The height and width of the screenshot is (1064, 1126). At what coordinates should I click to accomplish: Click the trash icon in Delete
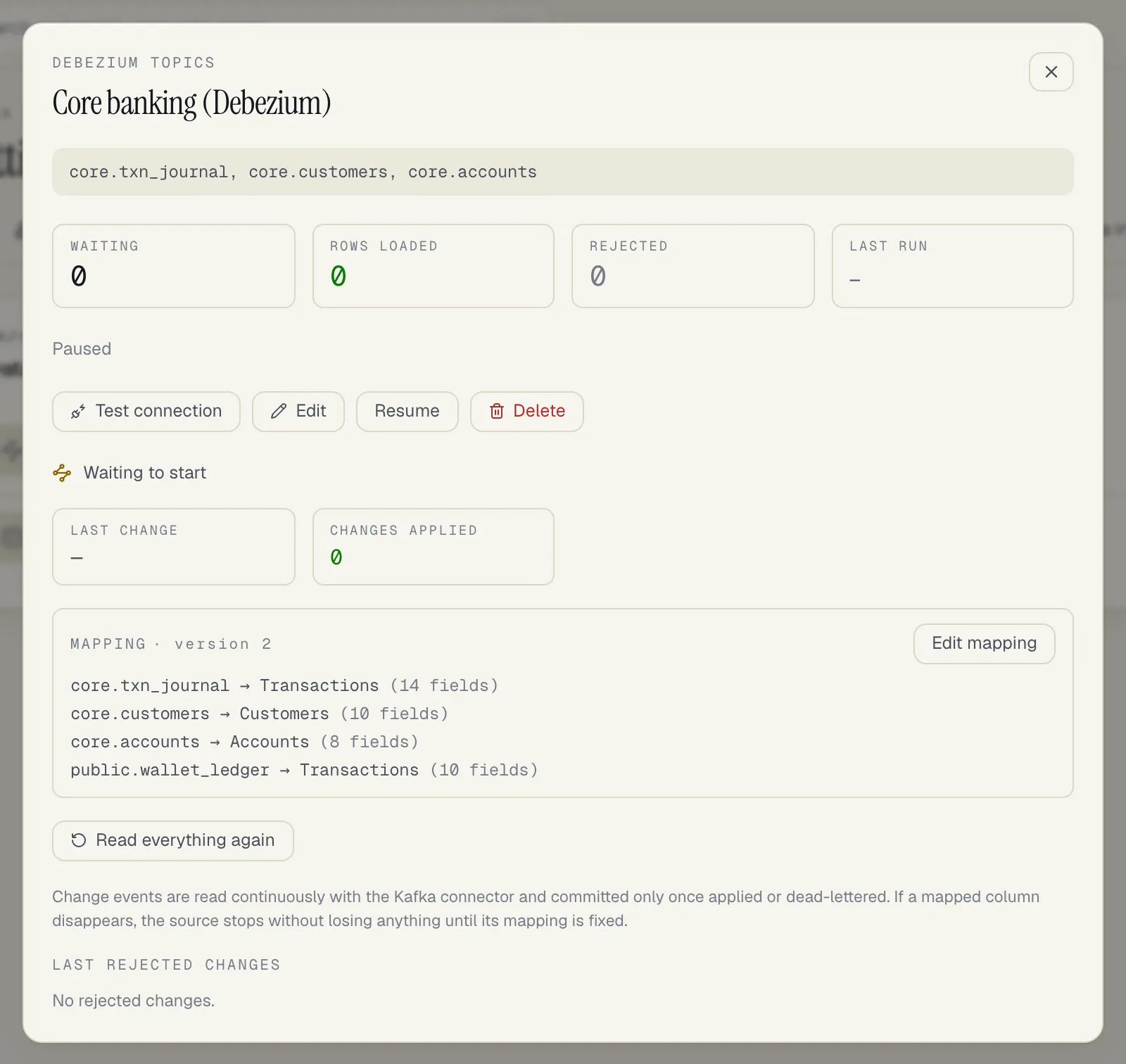tap(497, 411)
